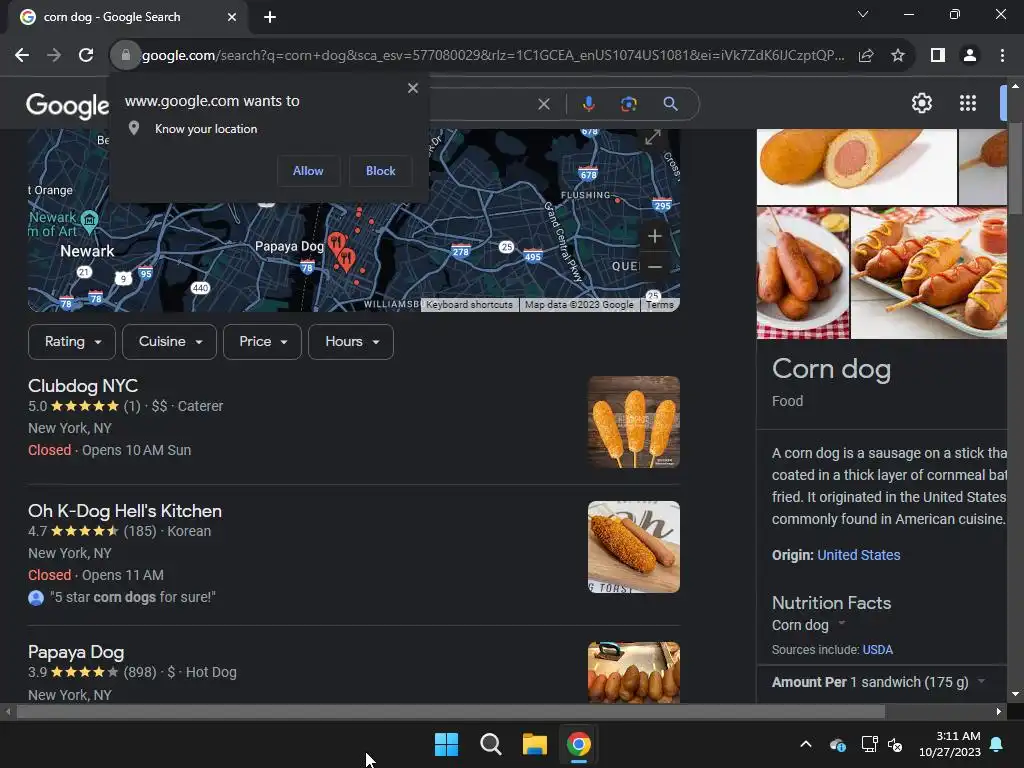
Task: Go to Google homepage logo
Action: pos(67,104)
